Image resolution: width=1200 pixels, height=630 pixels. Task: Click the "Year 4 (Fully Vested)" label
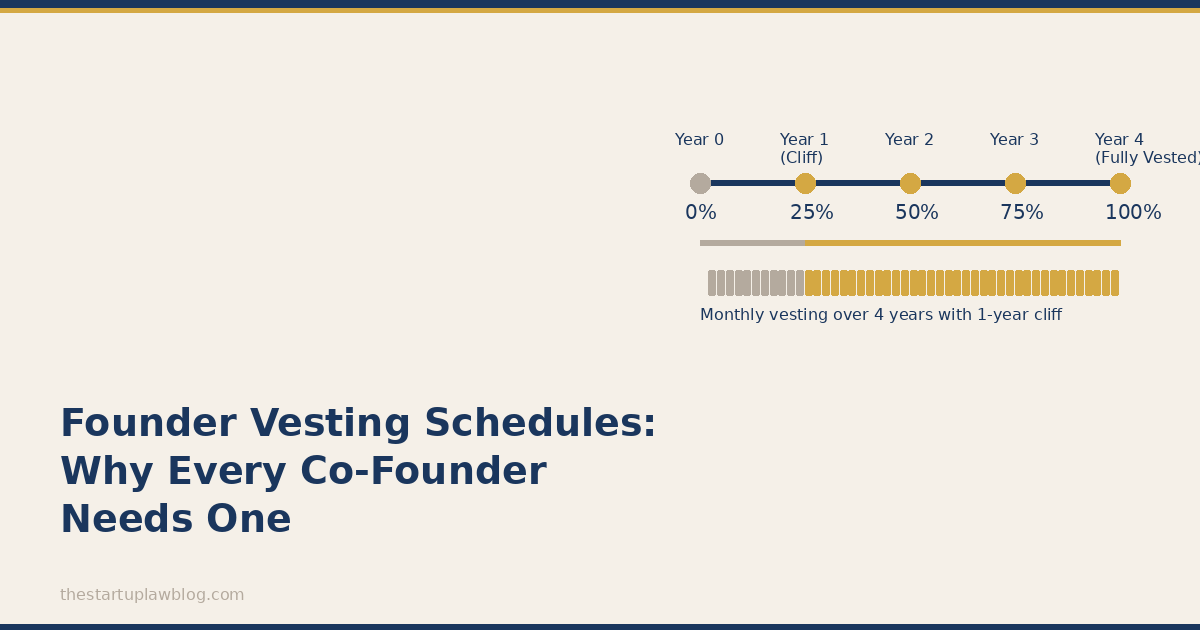coord(1146,149)
